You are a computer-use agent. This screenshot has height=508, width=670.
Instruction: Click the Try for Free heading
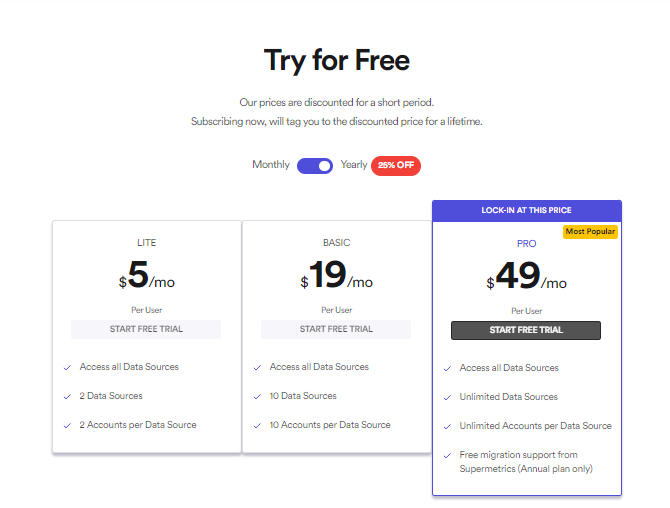pyautogui.click(x=337, y=60)
